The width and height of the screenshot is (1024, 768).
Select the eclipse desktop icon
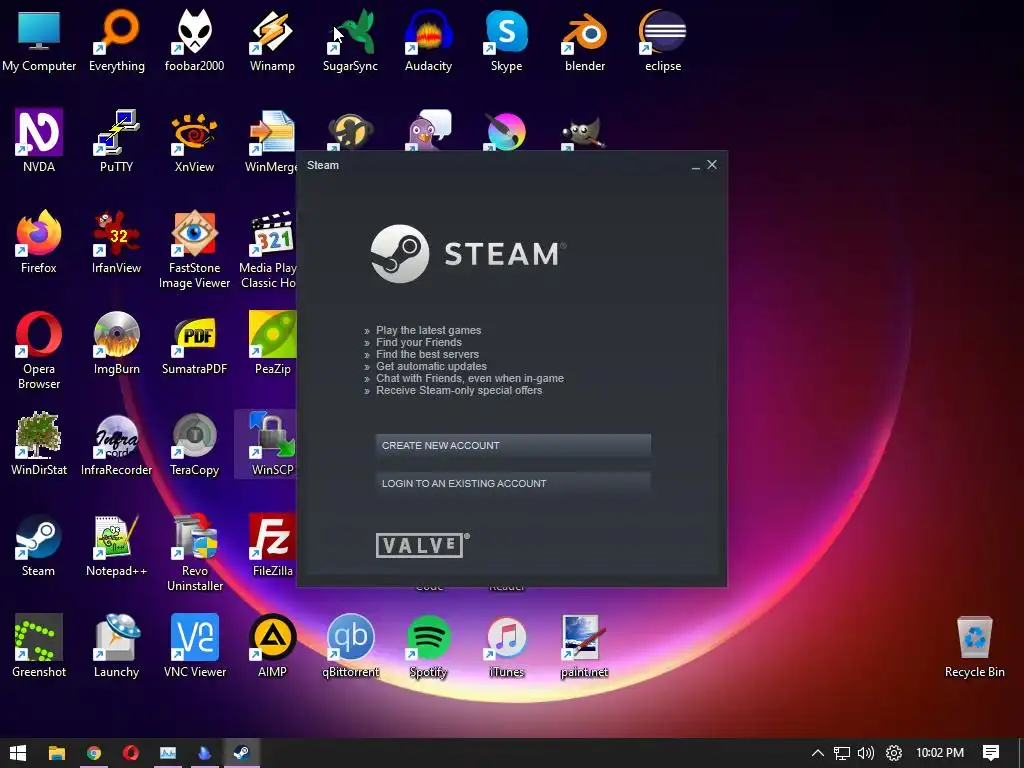(663, 40)
